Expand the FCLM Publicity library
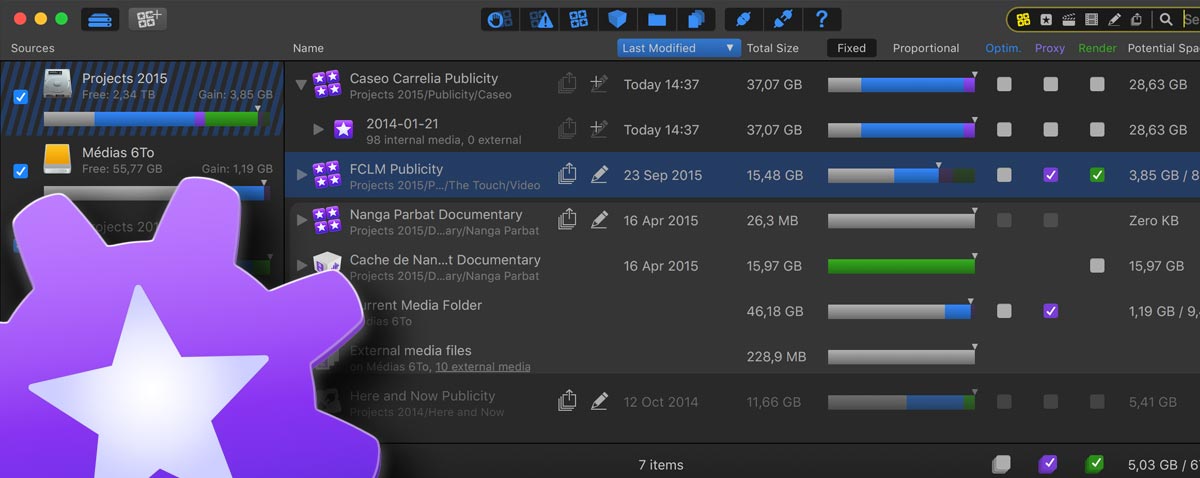This screenshot has height=478, width=1200. 302,174
